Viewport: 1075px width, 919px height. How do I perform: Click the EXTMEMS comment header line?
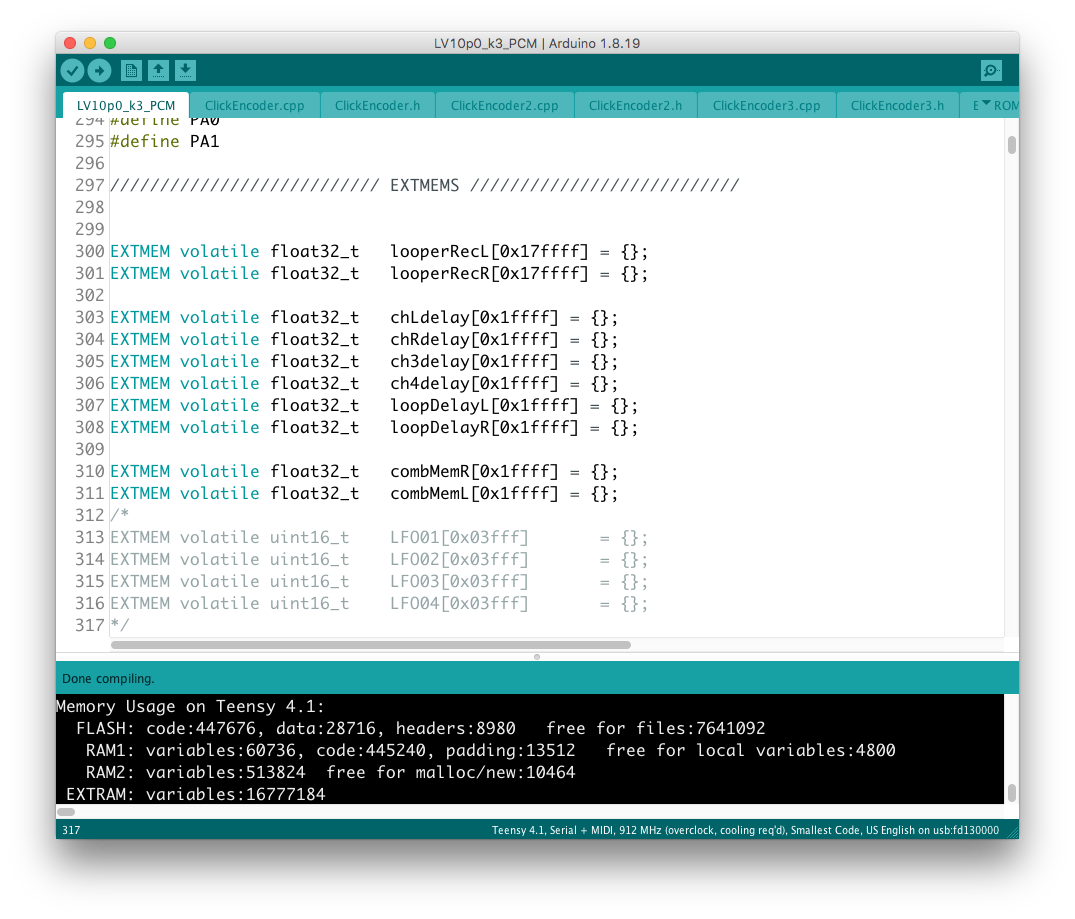point(424,185)
